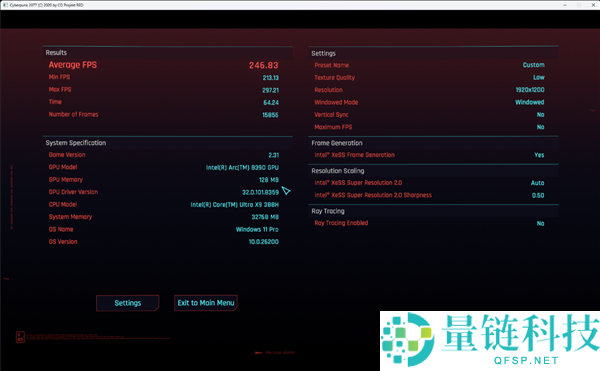Screen dimensions: 600x371
Task: Click the GPU Driver Version label
Action: click(73, 192)
